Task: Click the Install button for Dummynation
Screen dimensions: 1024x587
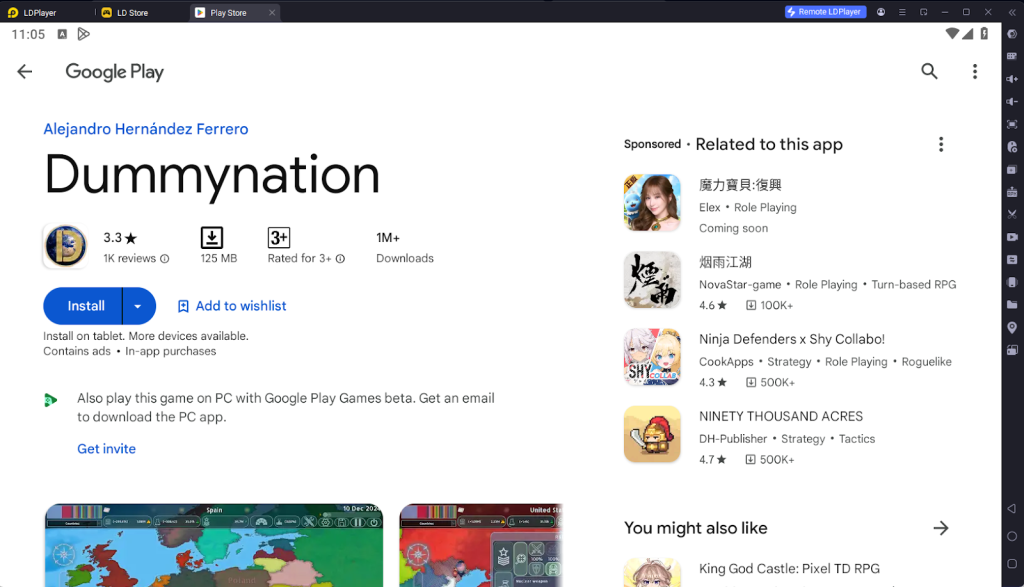Action: coord(84,306)
